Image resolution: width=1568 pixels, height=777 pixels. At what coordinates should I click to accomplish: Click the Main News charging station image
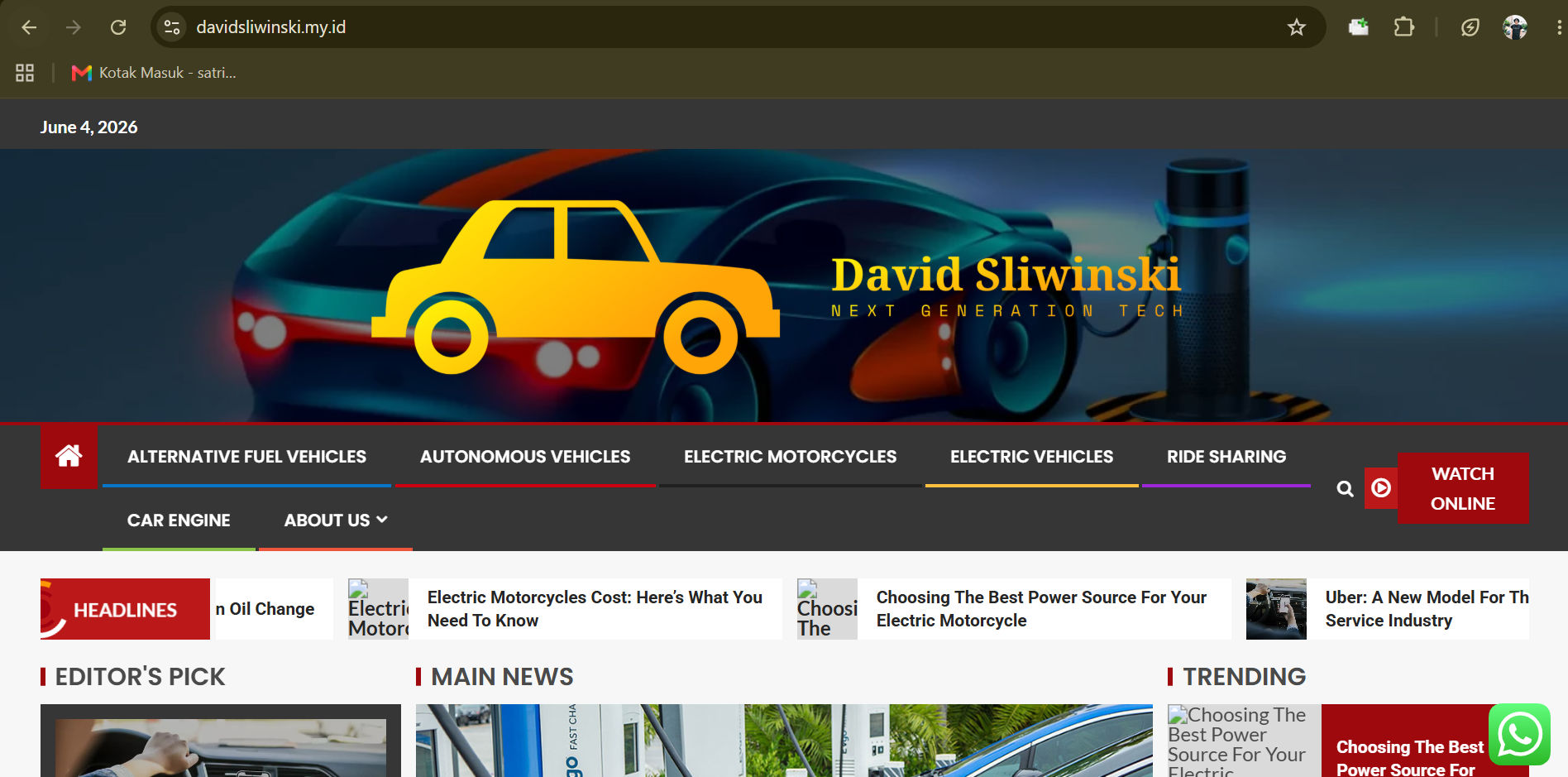(x=784, y=741)
